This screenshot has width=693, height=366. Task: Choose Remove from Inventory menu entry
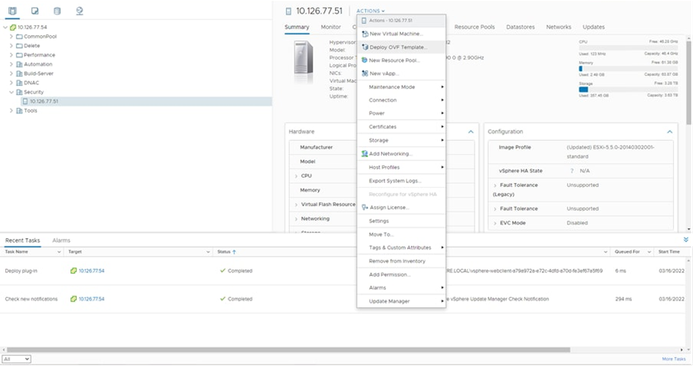pos(401,262)
